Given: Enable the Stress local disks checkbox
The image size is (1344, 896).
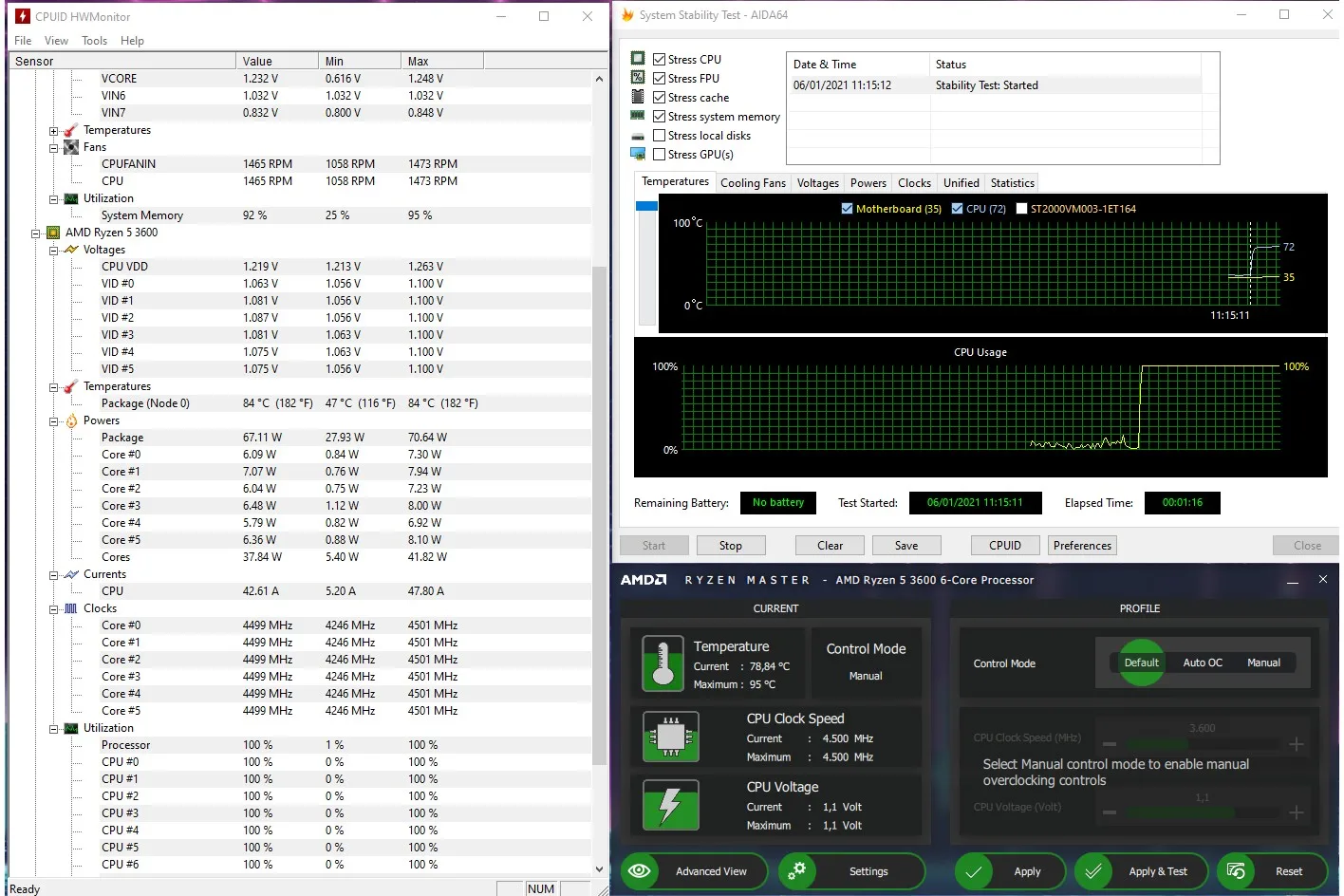Looking at the screenshot, I should click(659, 135).
